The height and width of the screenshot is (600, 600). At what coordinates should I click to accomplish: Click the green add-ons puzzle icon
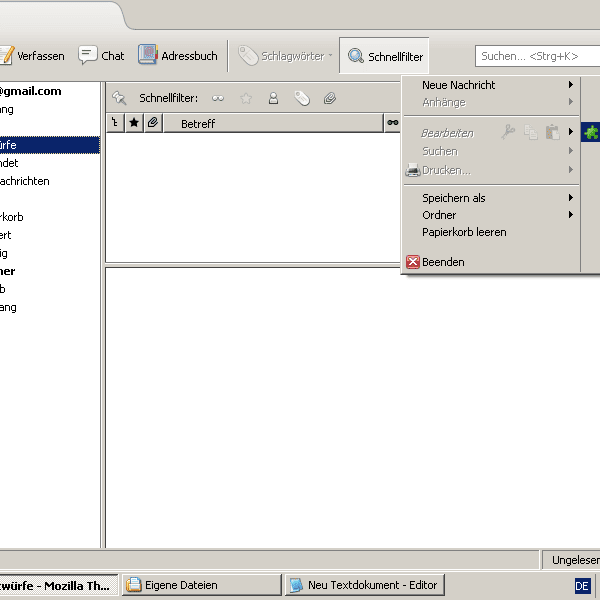[591, 132]
